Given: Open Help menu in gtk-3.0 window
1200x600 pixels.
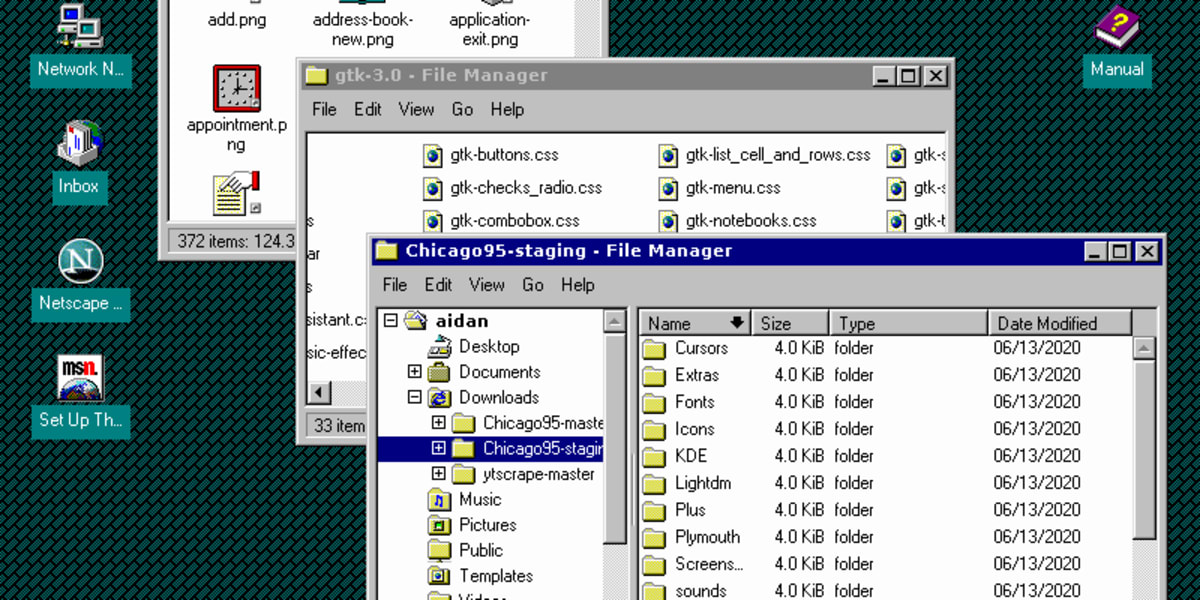Looking at the screenshot, I should tap(507, 110).
